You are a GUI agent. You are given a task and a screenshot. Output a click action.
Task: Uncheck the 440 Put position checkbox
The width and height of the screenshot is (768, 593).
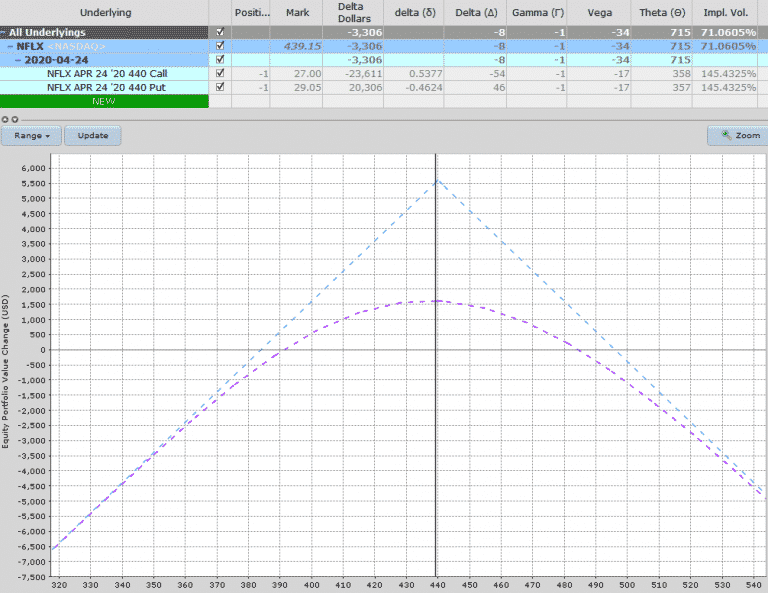[220, 87]
